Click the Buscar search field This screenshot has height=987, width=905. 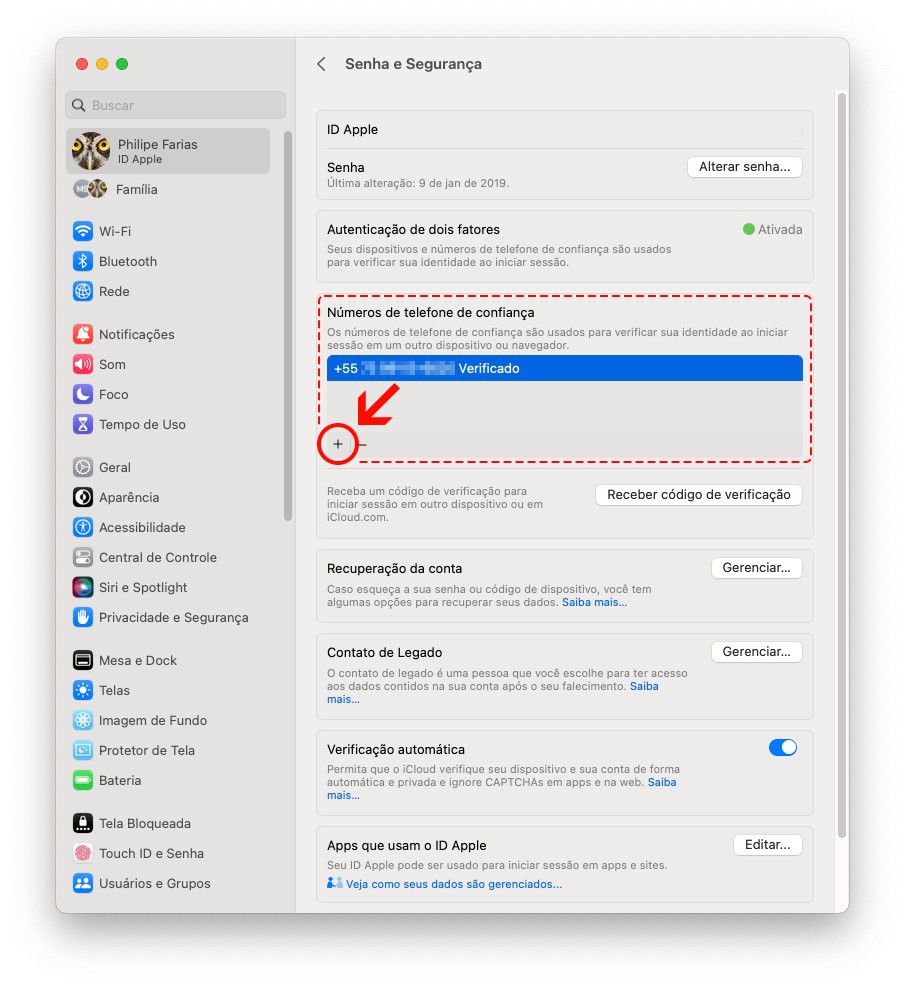pyautogui.click(x=176, y=105)
